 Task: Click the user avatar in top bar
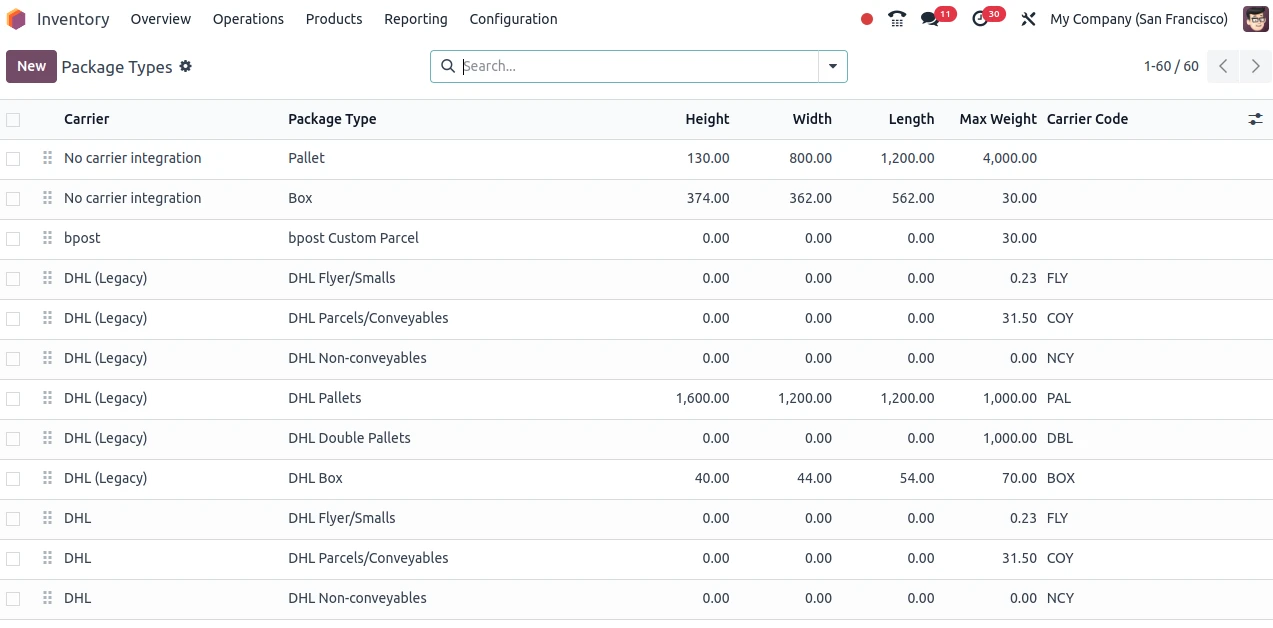pos(1255,19)
